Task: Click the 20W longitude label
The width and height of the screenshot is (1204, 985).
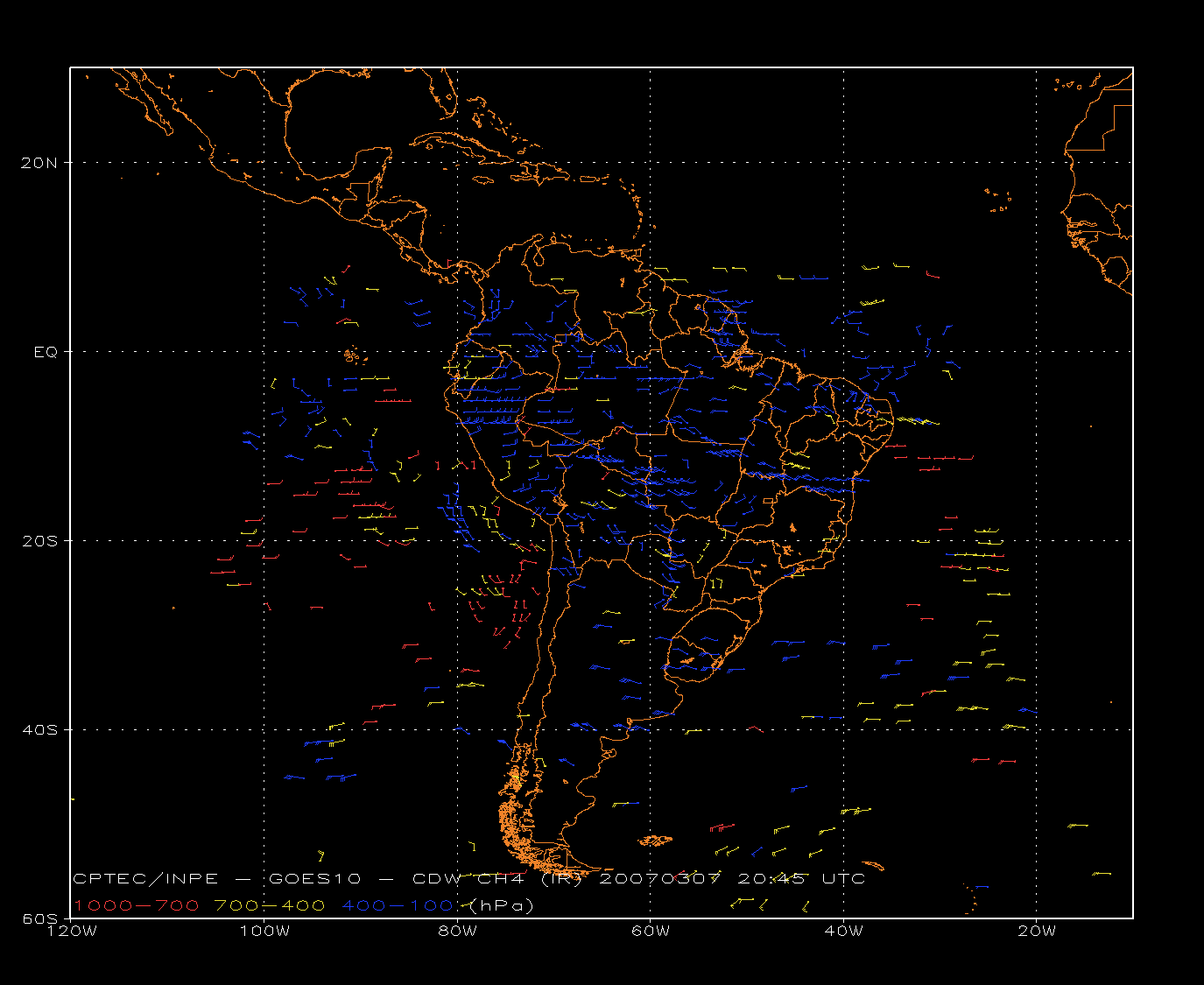Action: pos(1037,931)
